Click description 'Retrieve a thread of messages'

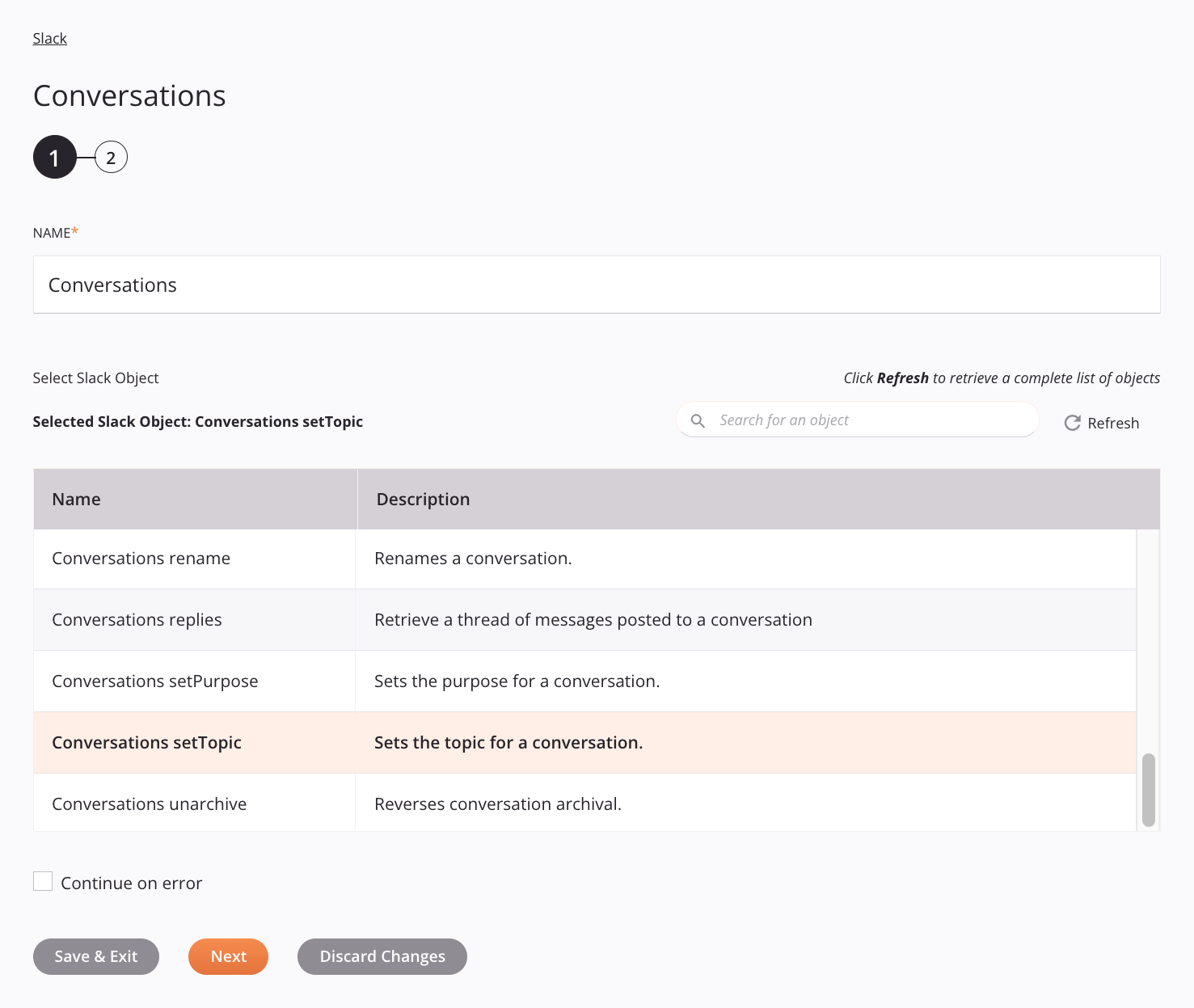point(593,620)
